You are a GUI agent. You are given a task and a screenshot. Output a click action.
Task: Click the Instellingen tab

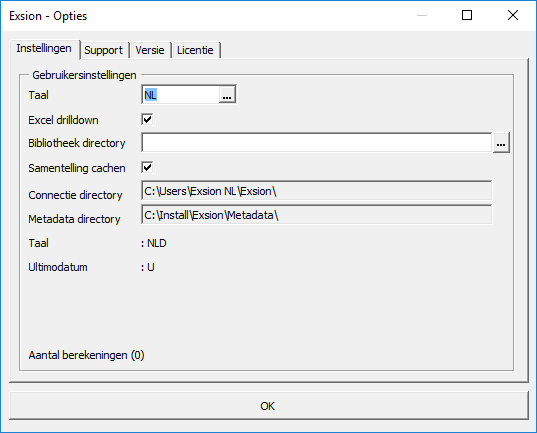pos(44,49)
